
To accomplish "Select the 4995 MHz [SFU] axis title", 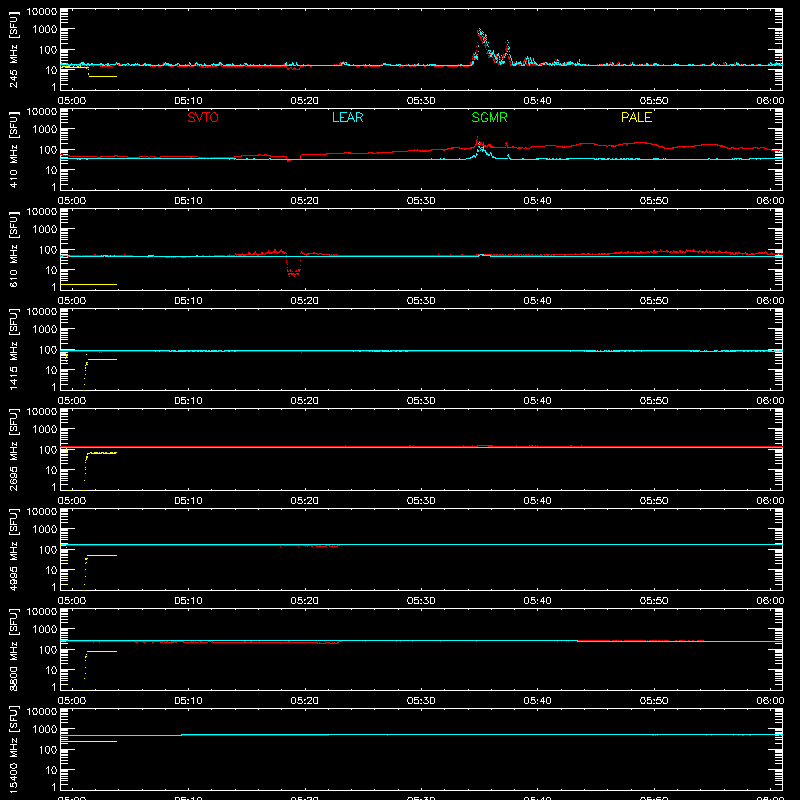I will (x=14, y=549).
